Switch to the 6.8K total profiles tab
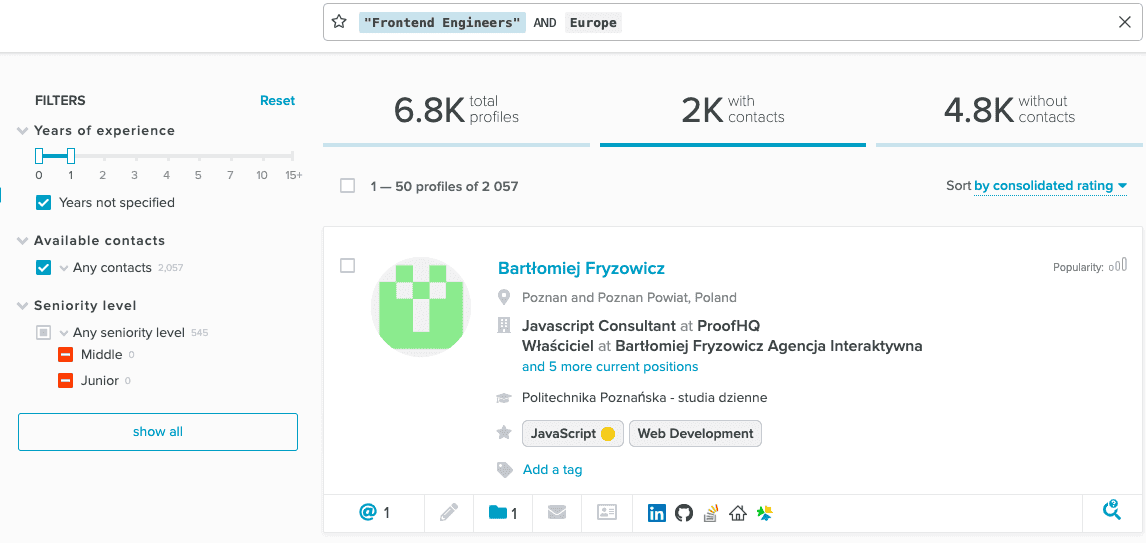 pos(456,109)
